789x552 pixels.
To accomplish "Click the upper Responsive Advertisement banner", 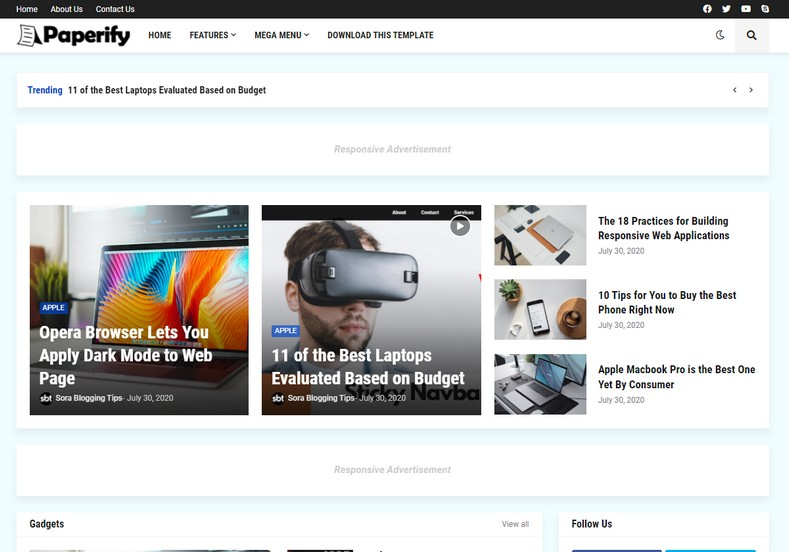I will click(392, 149).
